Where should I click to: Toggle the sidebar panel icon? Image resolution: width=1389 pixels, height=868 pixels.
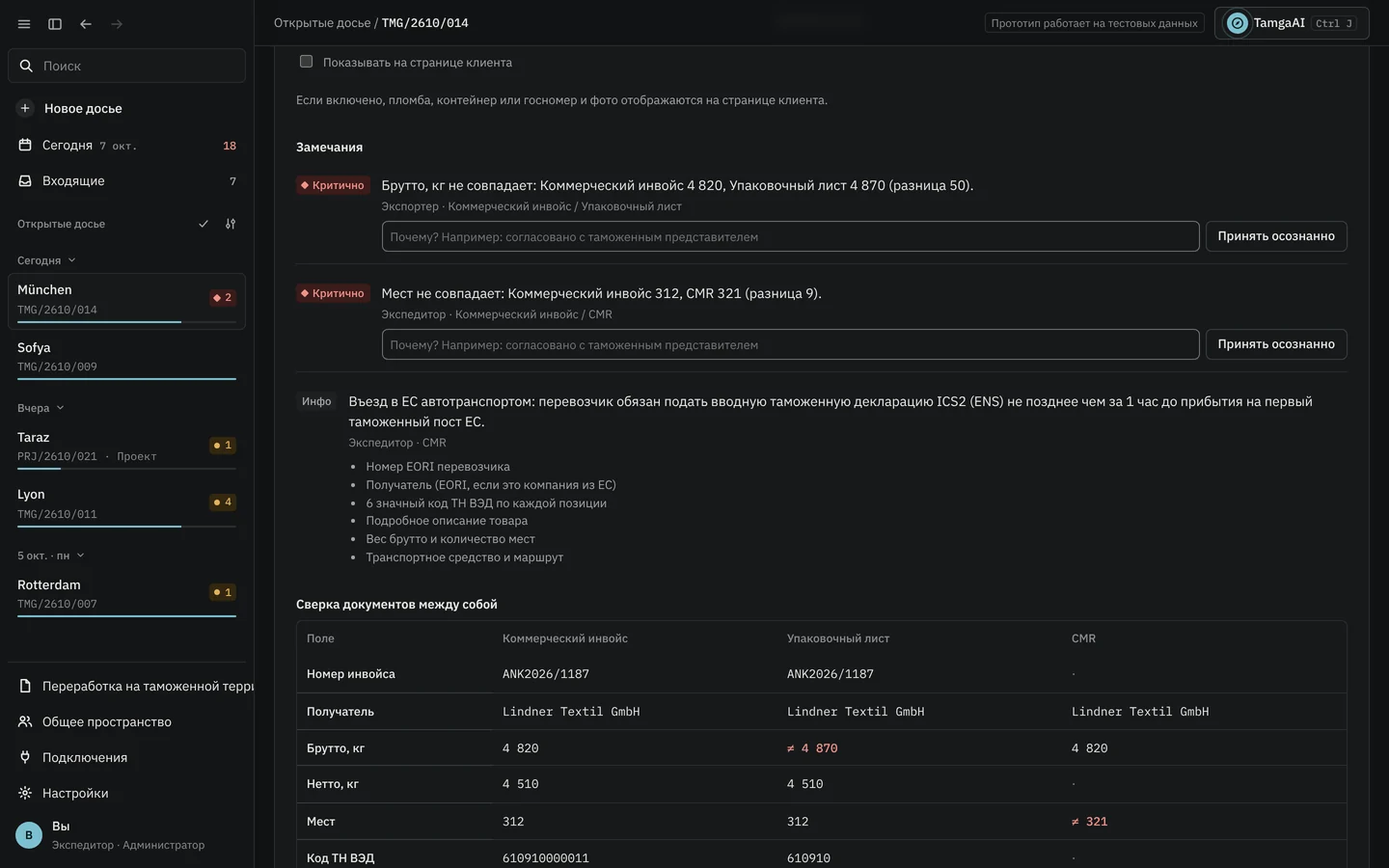coord(55,24)
